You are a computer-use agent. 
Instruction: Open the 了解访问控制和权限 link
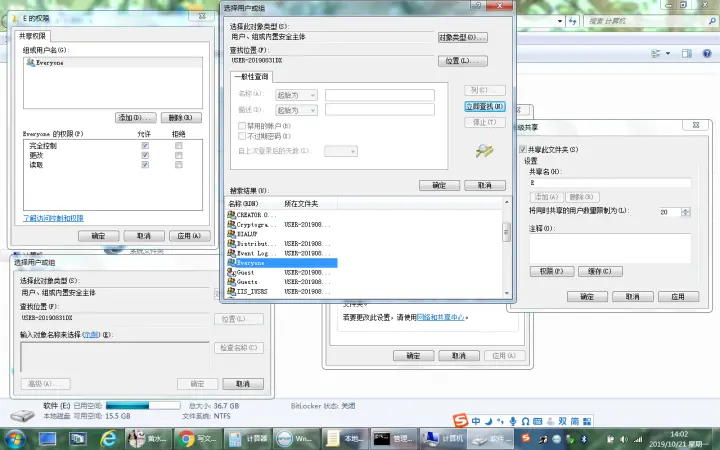click(x=53, y=218)
